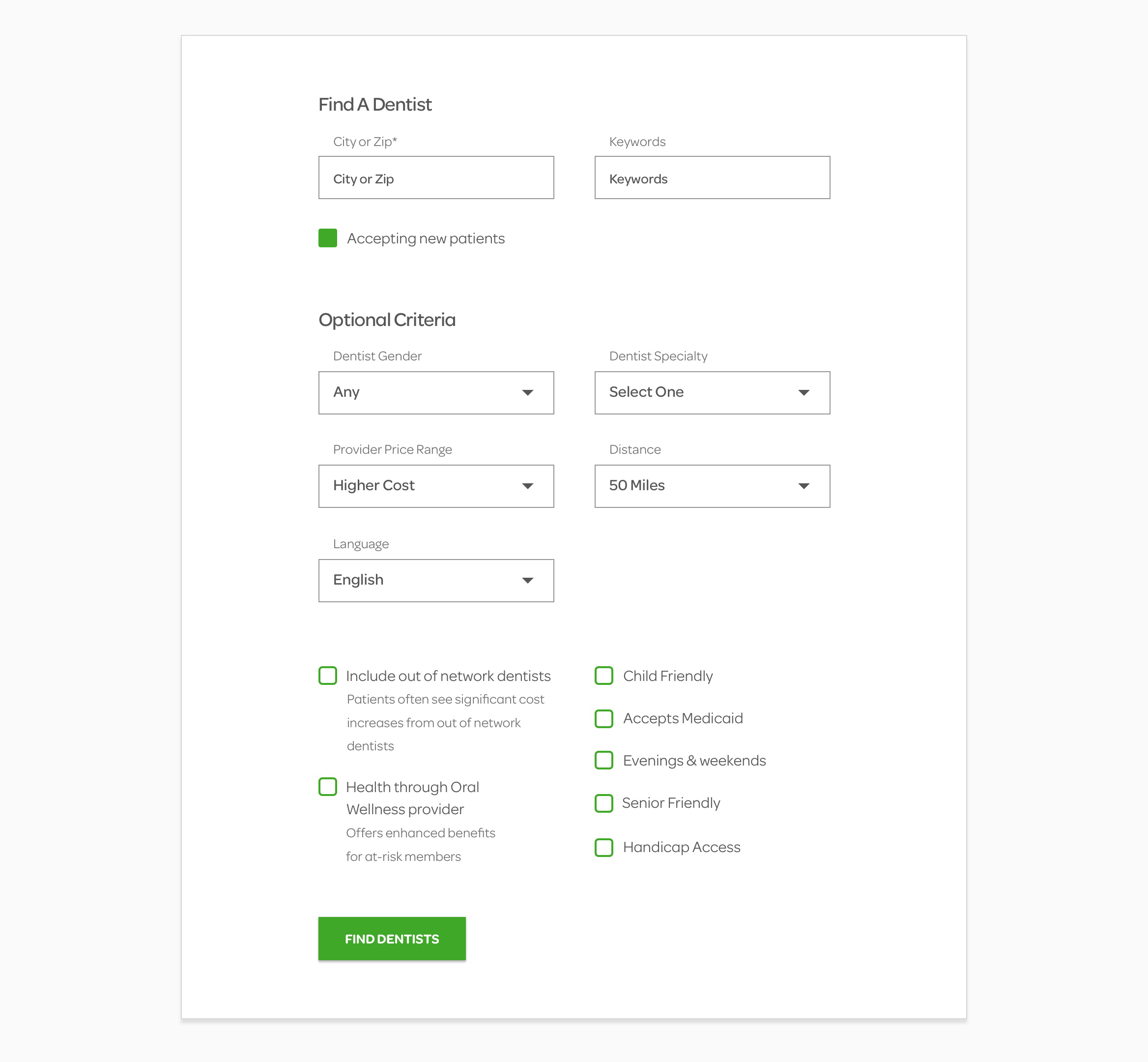Click the Provider Price Range dropdown arrow
The height and width of the screenshot is (1062, 1148).
pyautogui.click(x=527, y=486)
